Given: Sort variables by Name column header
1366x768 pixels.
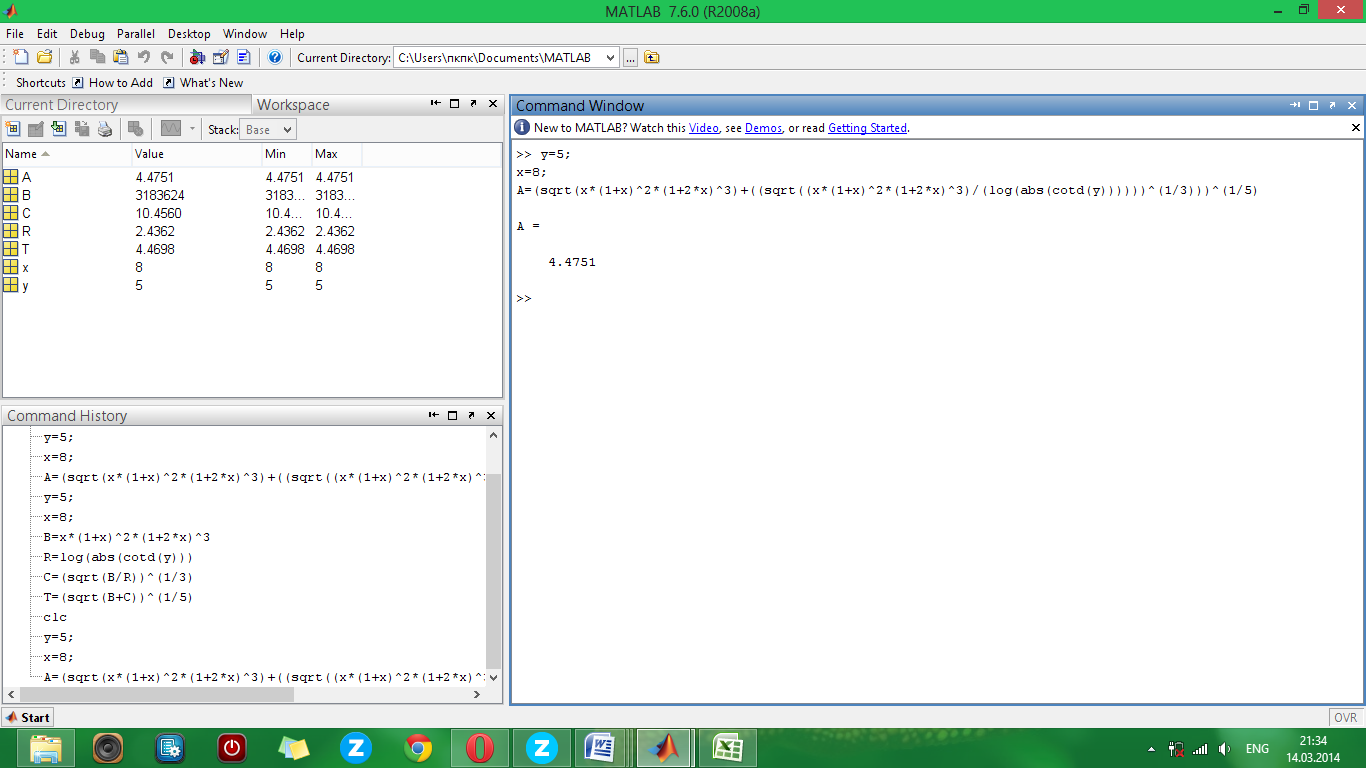Looking at the screenshot, I should tap(67, 154).
